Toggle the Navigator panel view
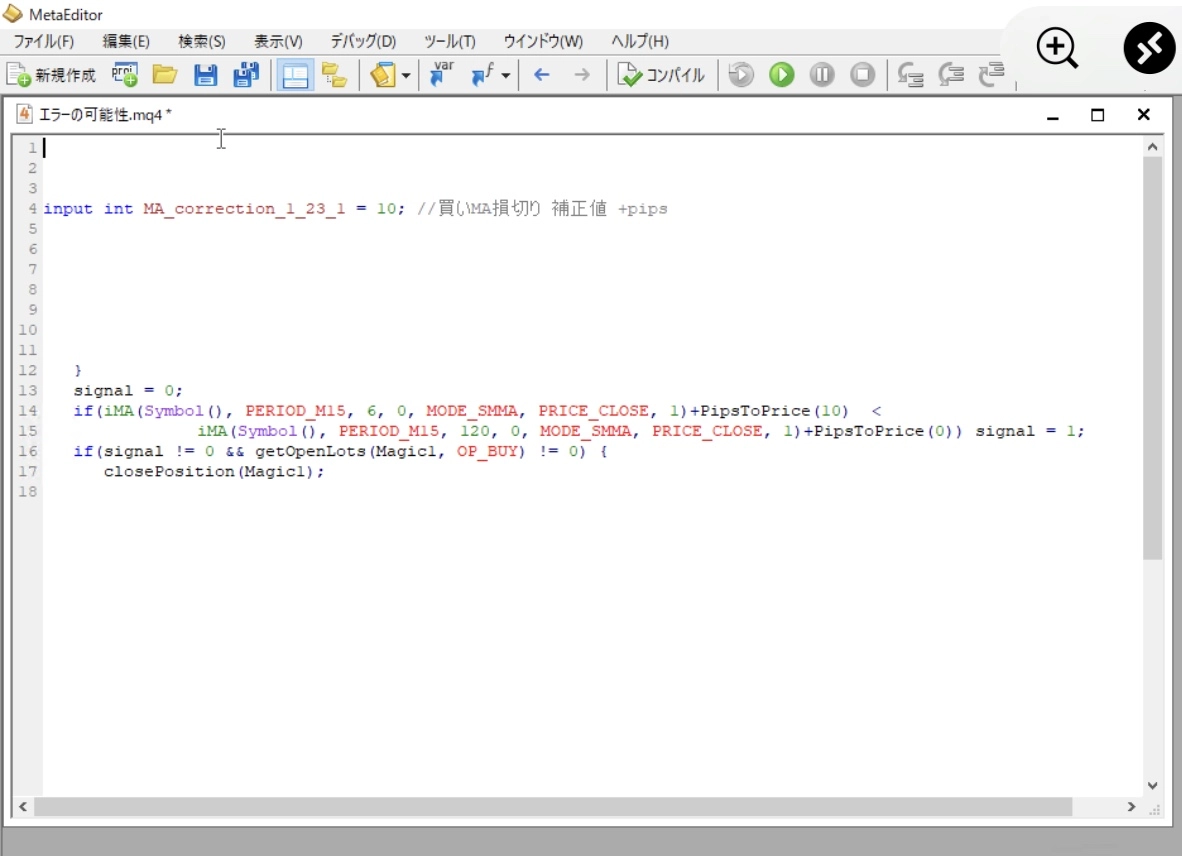 (x=295, y=75)
